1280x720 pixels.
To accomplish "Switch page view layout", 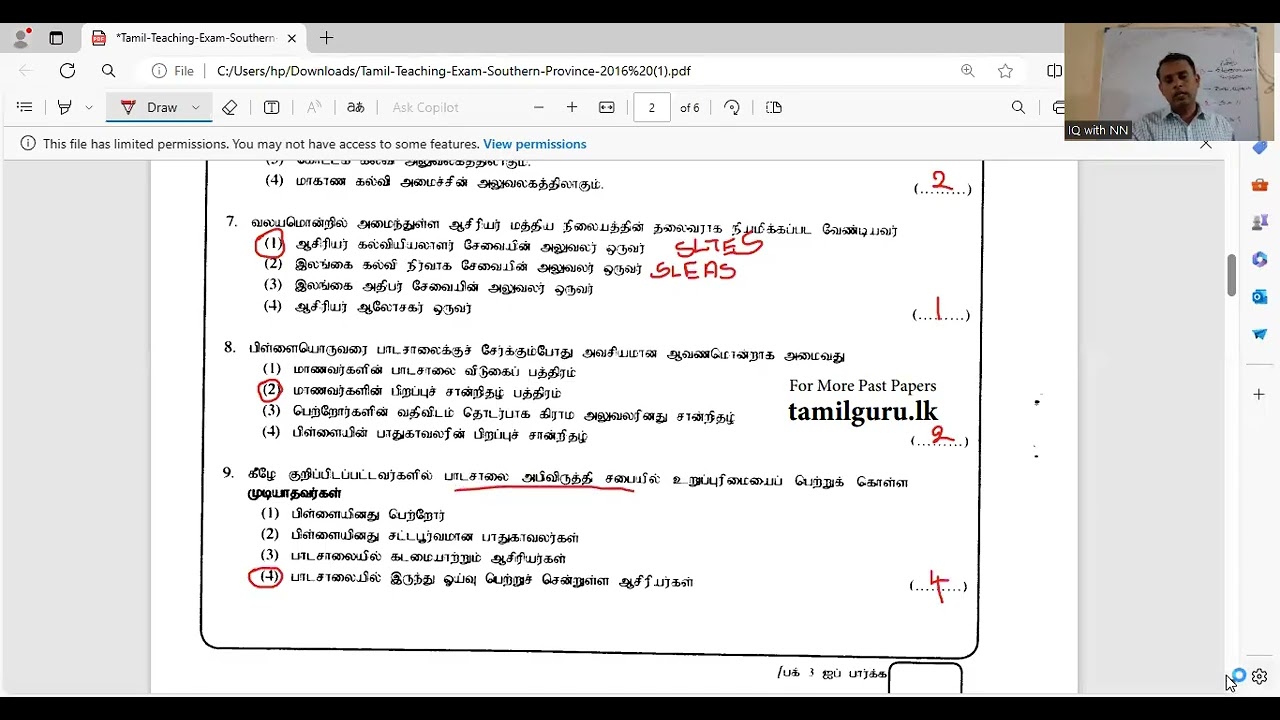I will [773, 107].
